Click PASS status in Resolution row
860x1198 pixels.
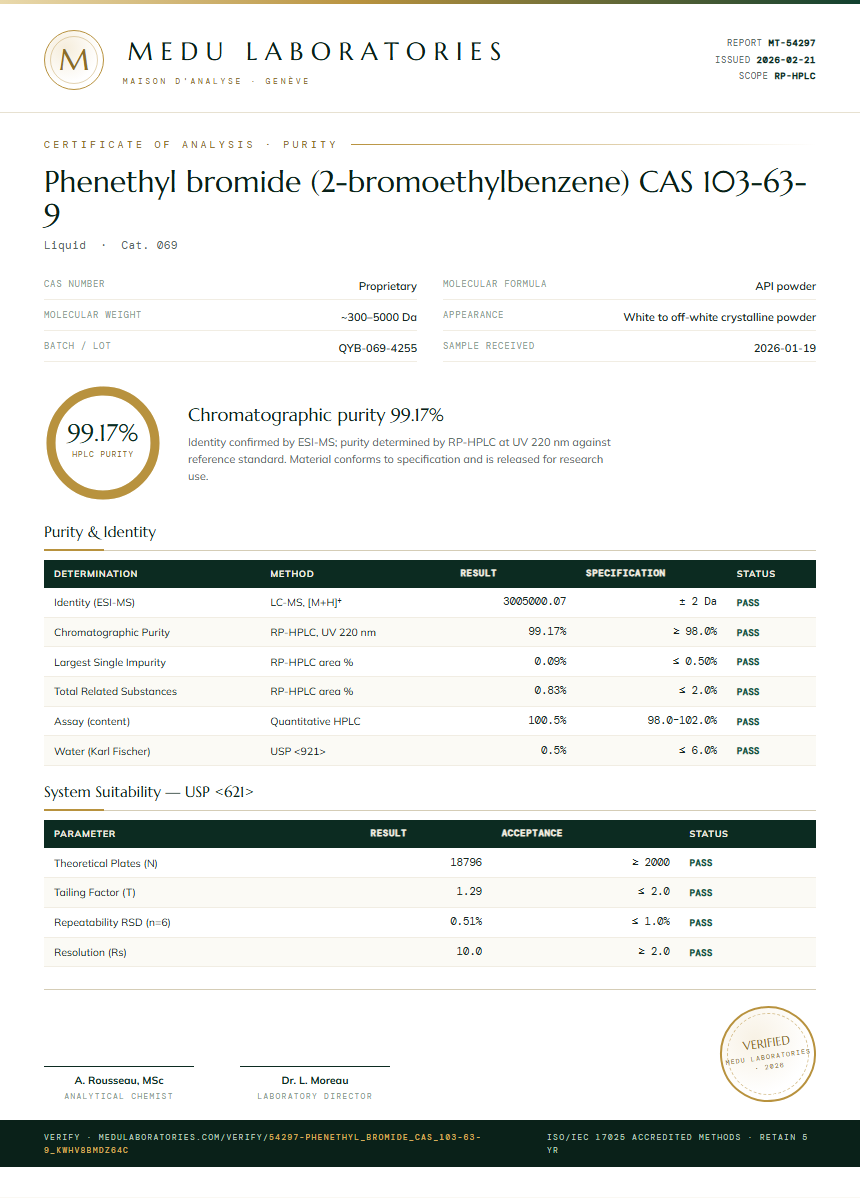point(700,953)
